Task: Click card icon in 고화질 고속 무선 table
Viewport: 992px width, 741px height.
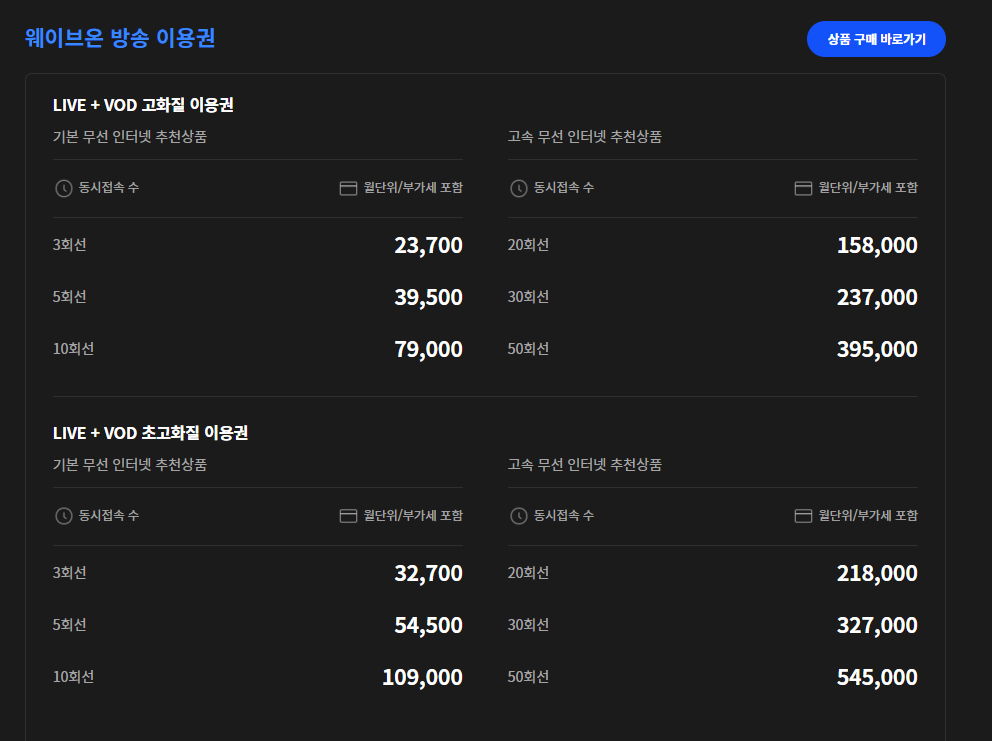Action: (803, 188)
